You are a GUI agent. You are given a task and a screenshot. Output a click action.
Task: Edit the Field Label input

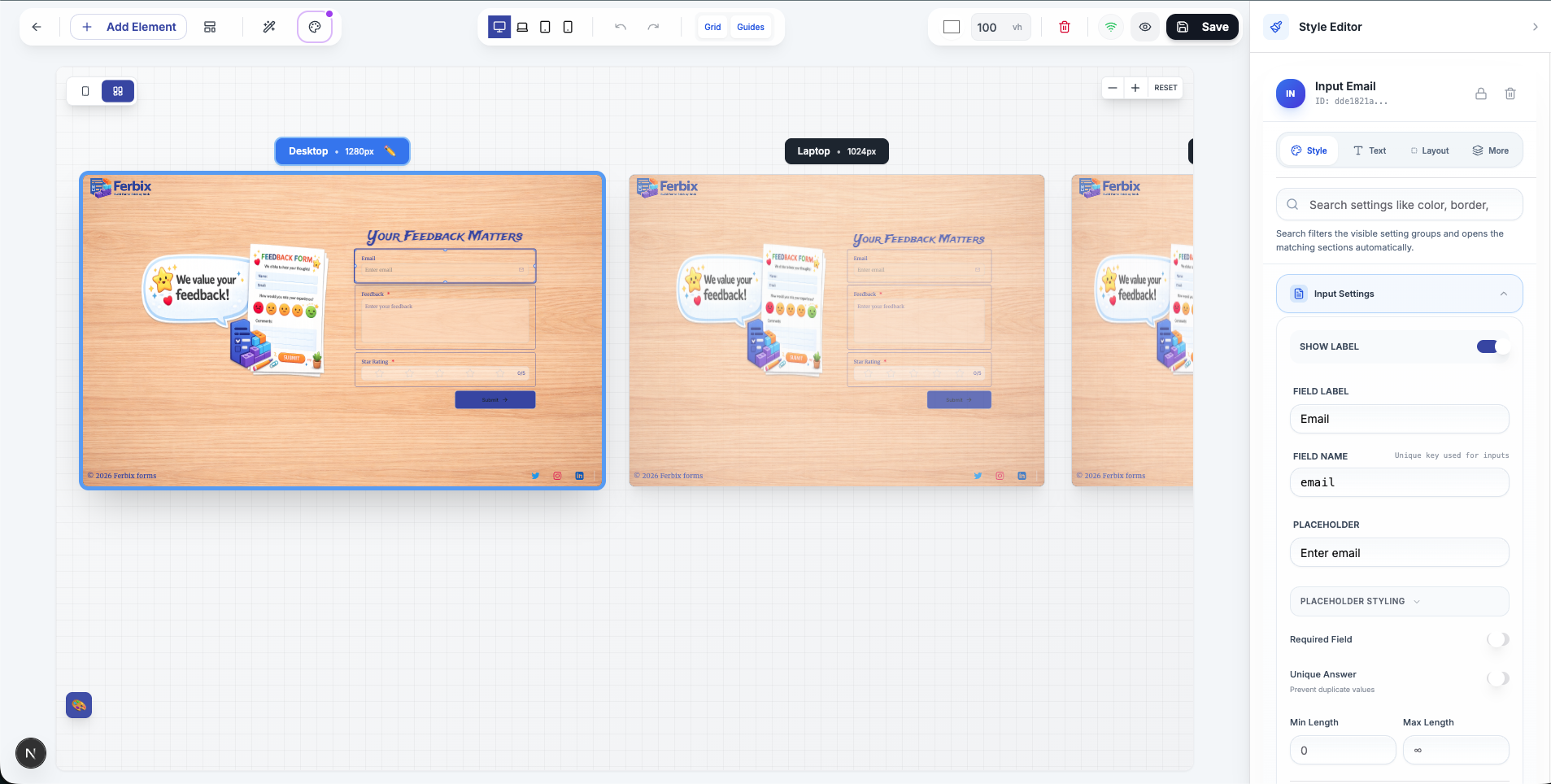(1400, 419)
